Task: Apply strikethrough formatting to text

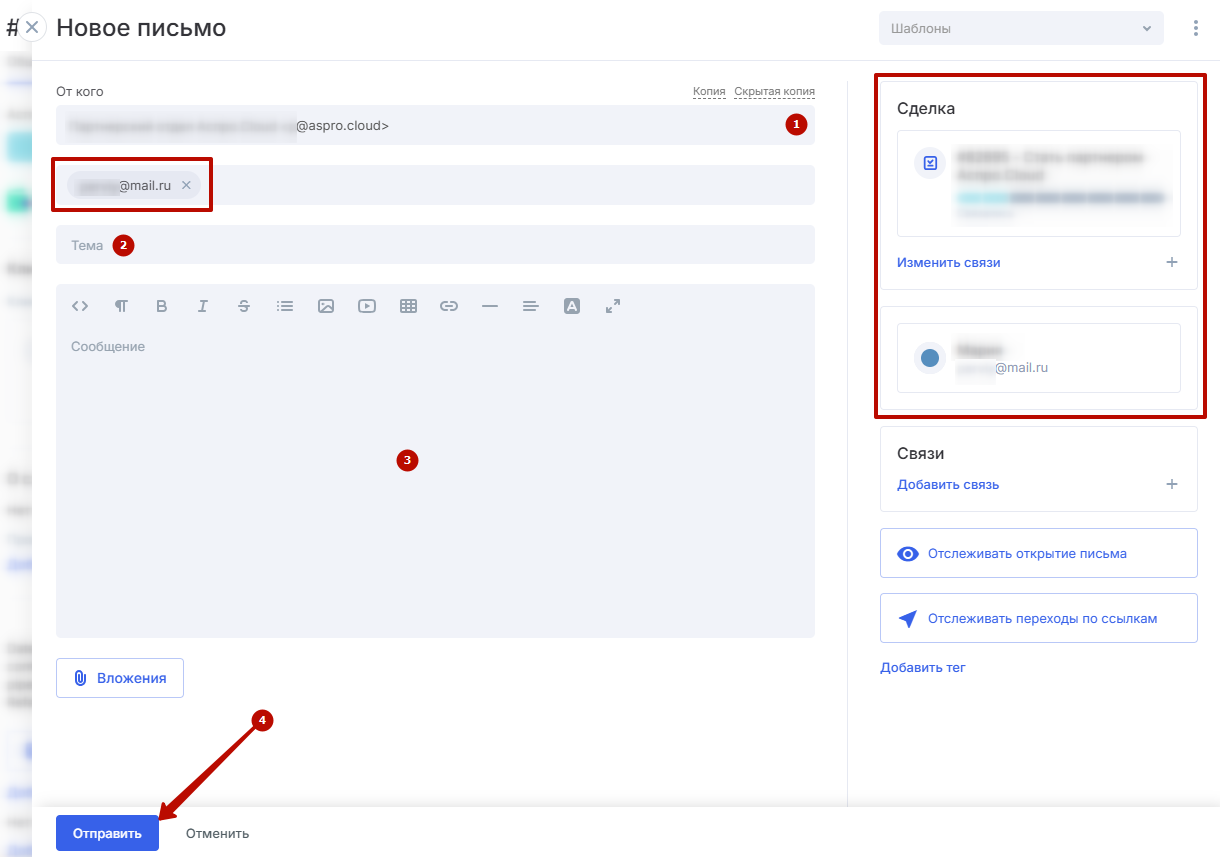Action: [244, 307]
